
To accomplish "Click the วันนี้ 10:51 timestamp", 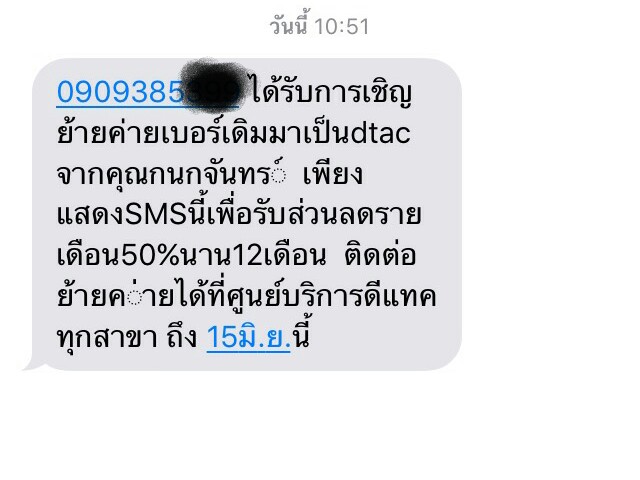I will 319,24.
